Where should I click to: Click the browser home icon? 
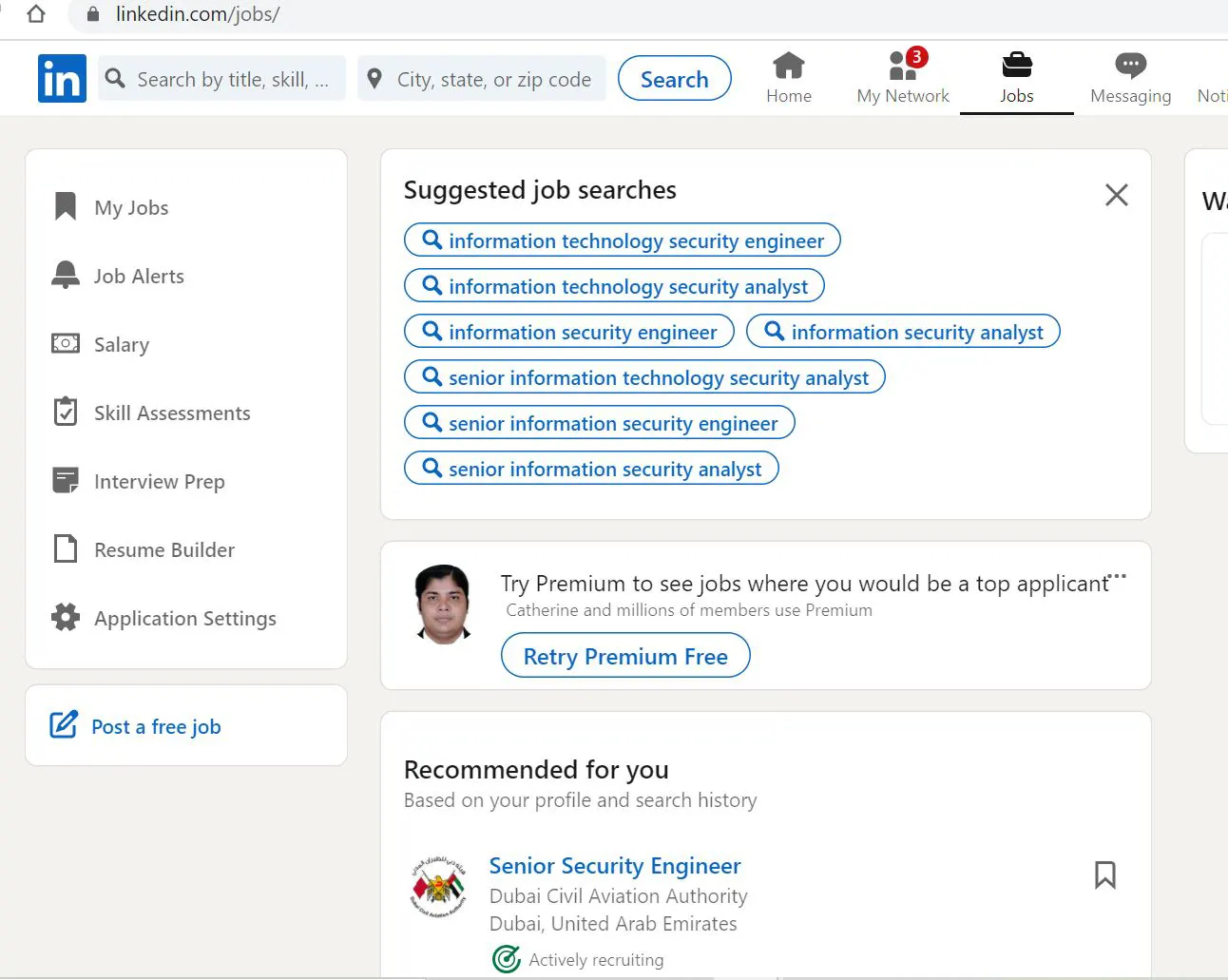pos(35,14)
